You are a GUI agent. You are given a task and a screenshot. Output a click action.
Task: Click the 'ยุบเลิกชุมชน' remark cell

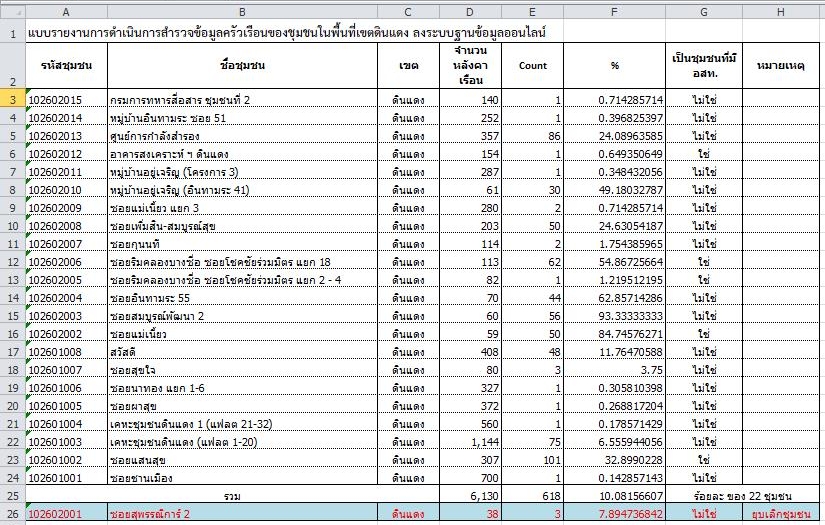(782, 514)
